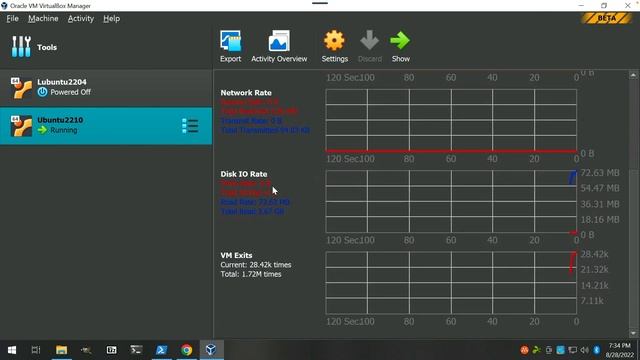Select the Ubuntu2210 running machine
This screenshot has width=640, height=360.
click(106, 126)
